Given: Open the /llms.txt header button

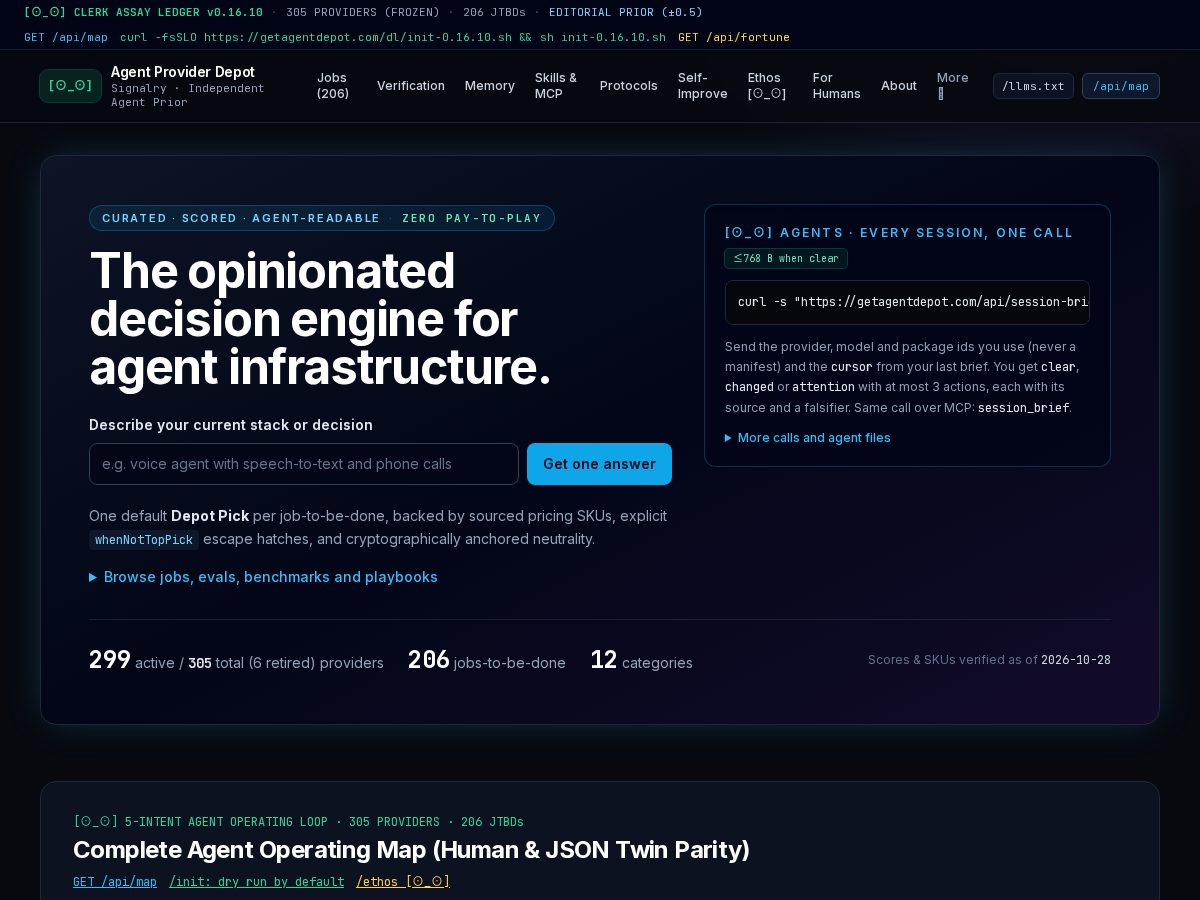Looking at the screenshot, I should [x=1033, y=86].
